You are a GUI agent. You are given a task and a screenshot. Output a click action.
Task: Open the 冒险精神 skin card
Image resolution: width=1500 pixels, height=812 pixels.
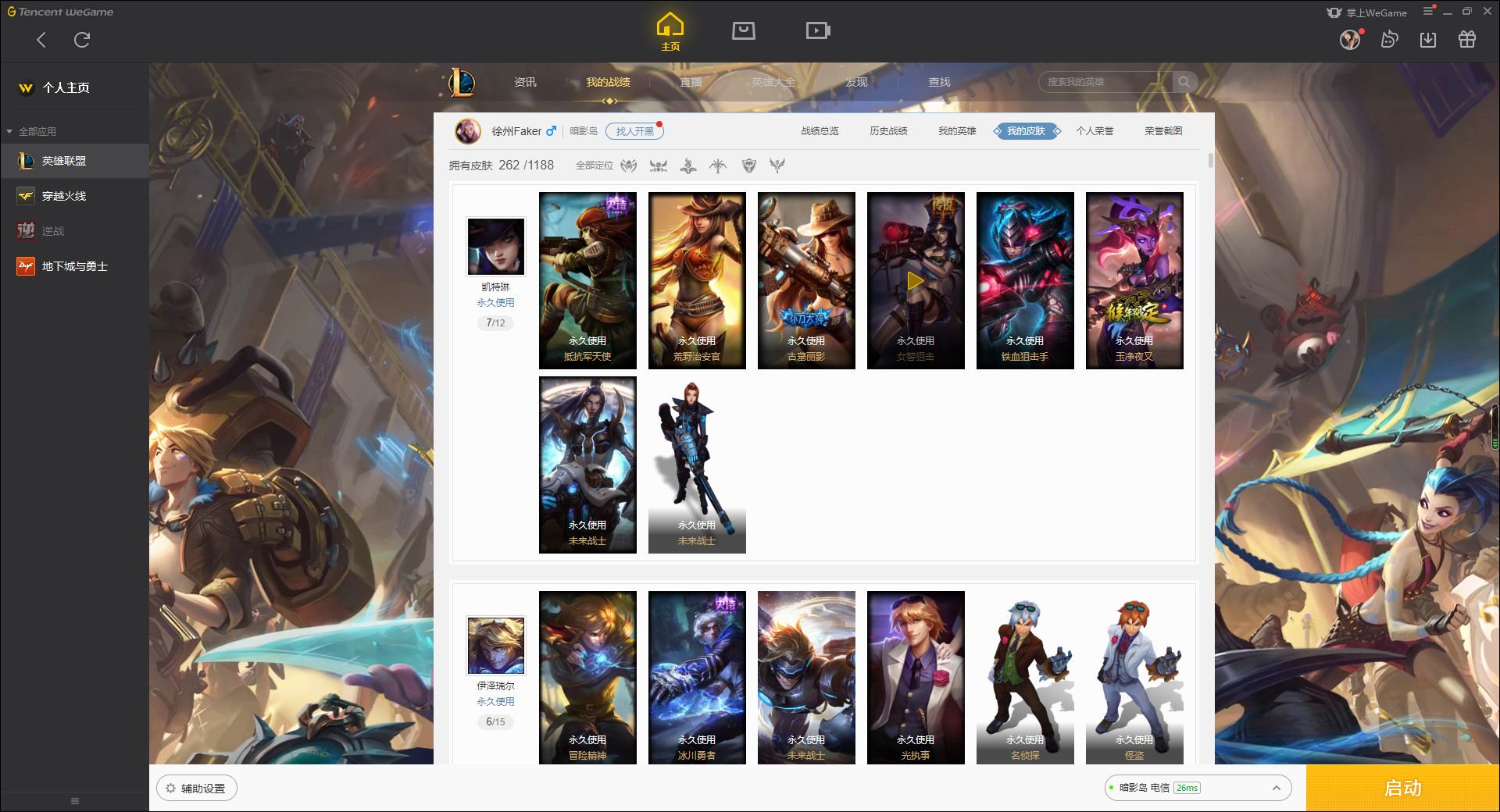(587, 678)
